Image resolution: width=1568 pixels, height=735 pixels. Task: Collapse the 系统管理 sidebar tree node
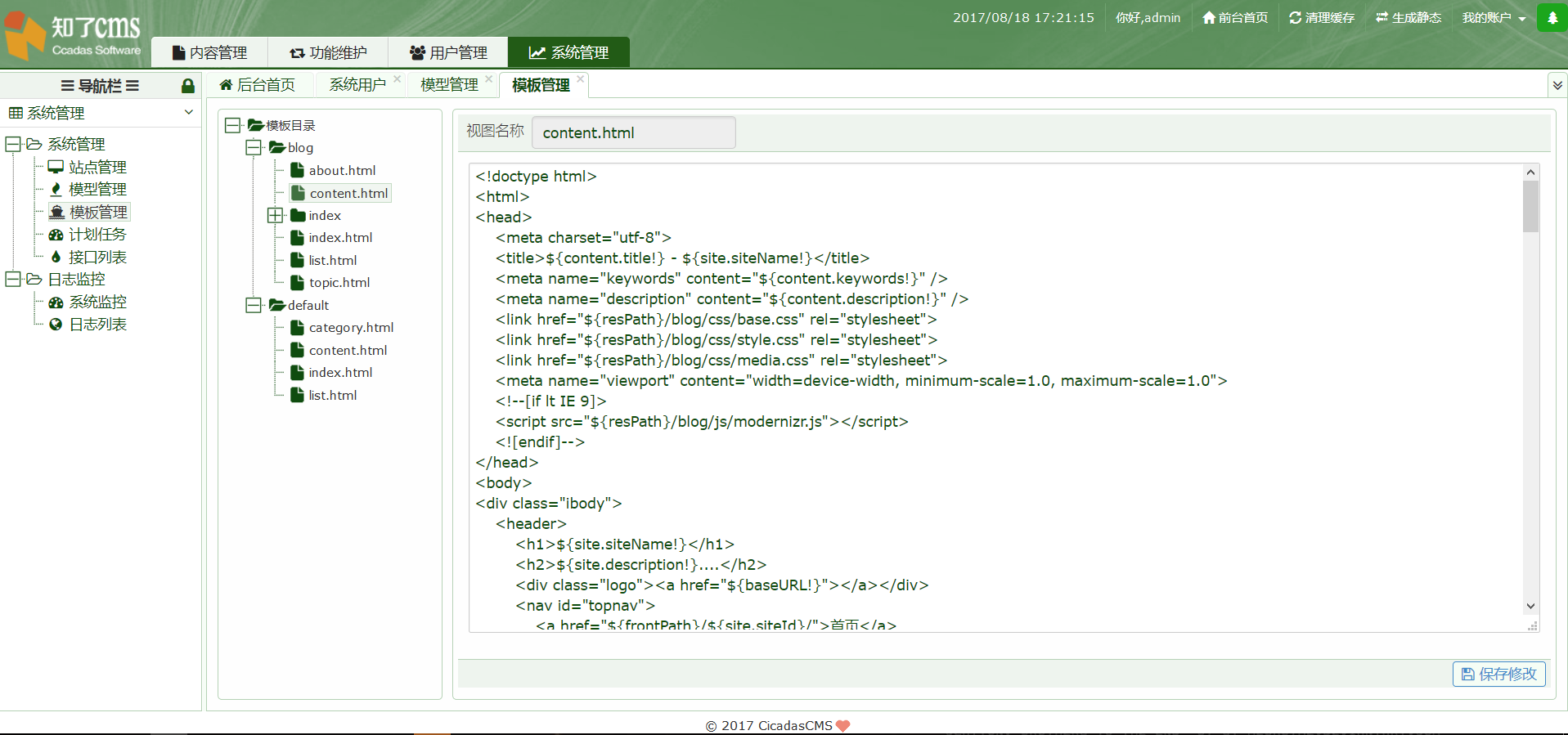13,144
